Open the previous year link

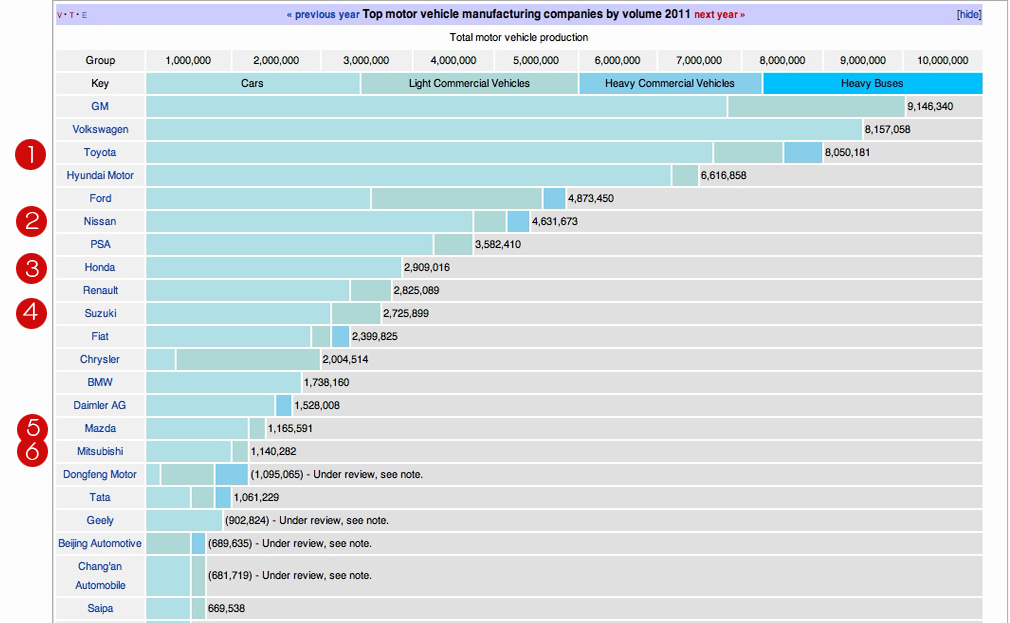click(x=323, y=15)
